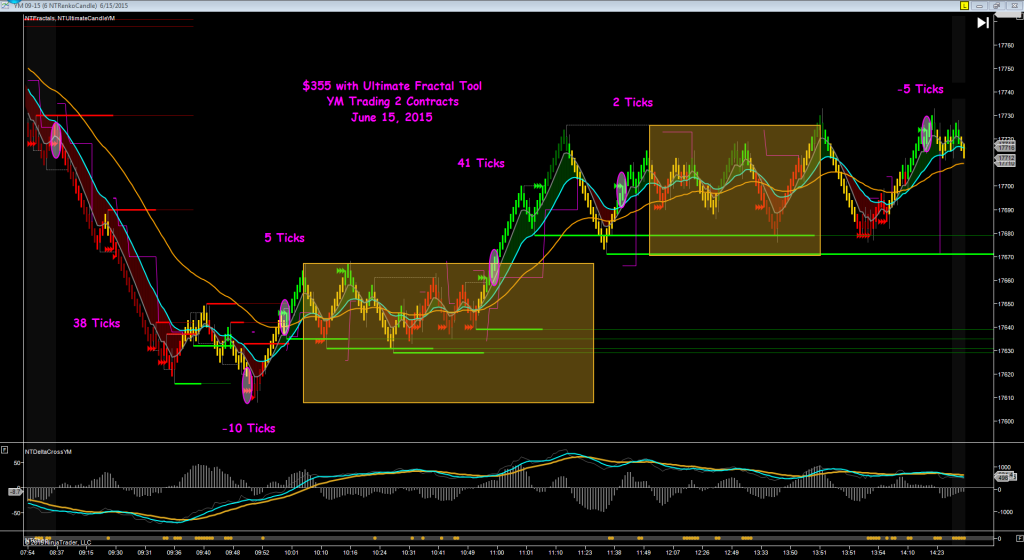Select the '-5 Ticks' annotation
The height and width of the screenshot is (560, 1024).
[920, 88]
